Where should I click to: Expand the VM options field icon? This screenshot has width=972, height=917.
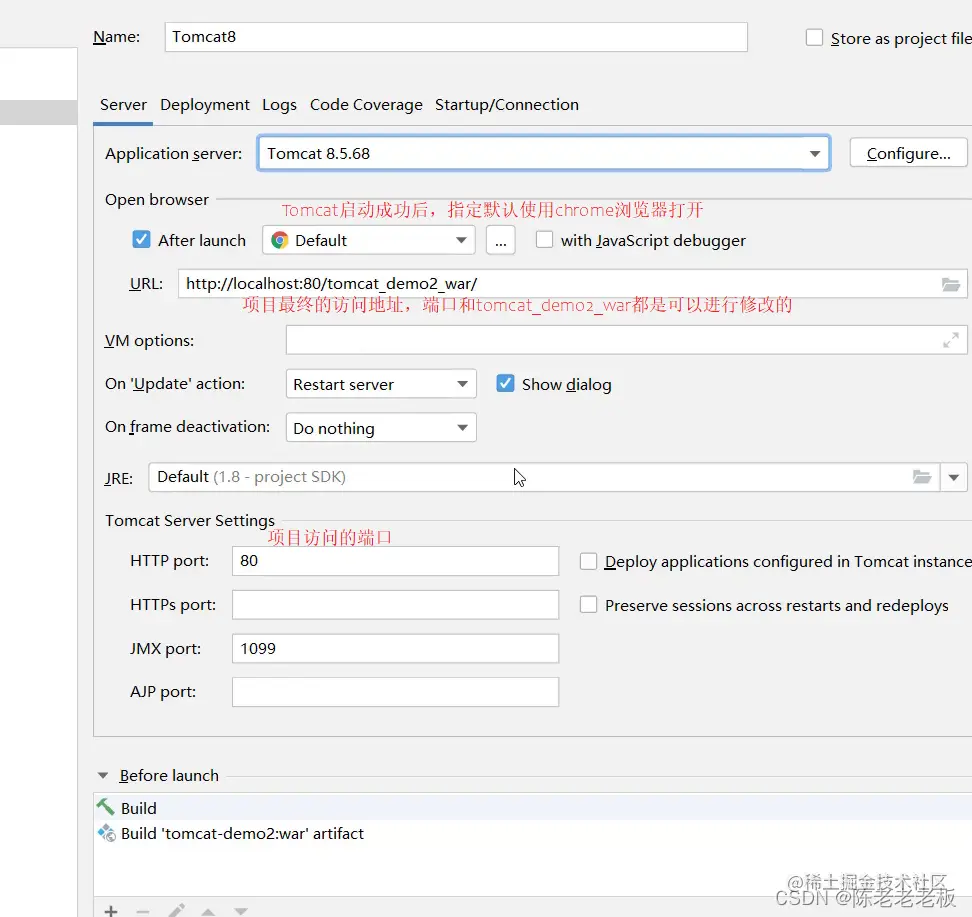coord(950,340)
